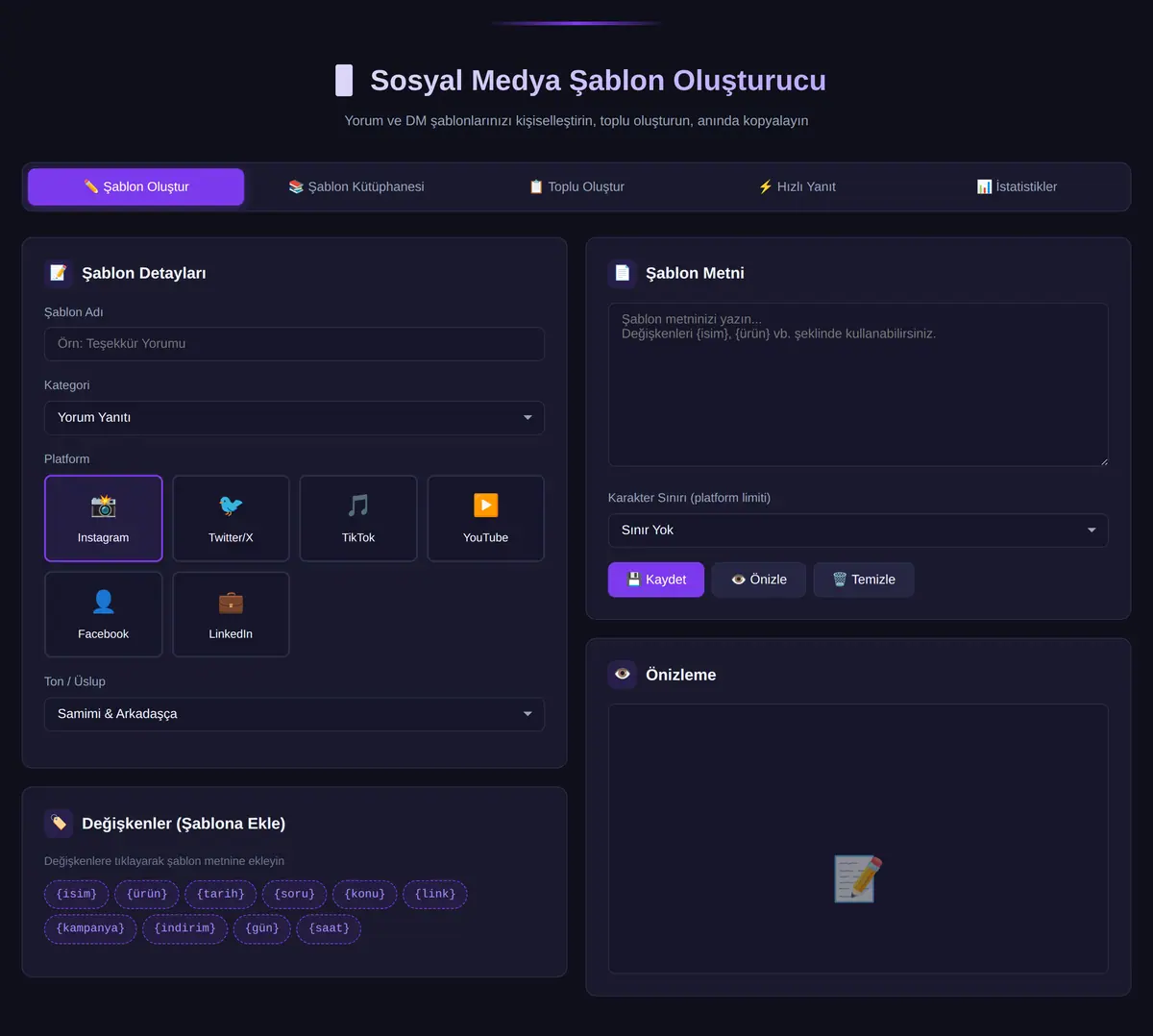Screen dimensions: 1153x1036
Task: Click the Değişkenler (Şablona Ekle) heading
Action: [x=184, y=824]
